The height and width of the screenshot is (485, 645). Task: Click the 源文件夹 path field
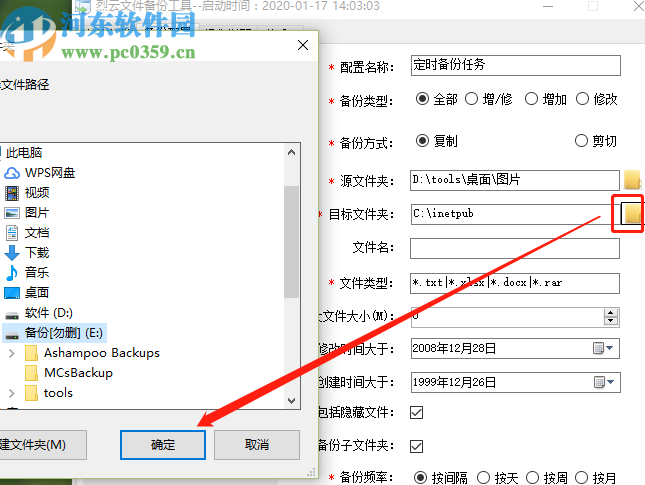click(x=515, y=180)
